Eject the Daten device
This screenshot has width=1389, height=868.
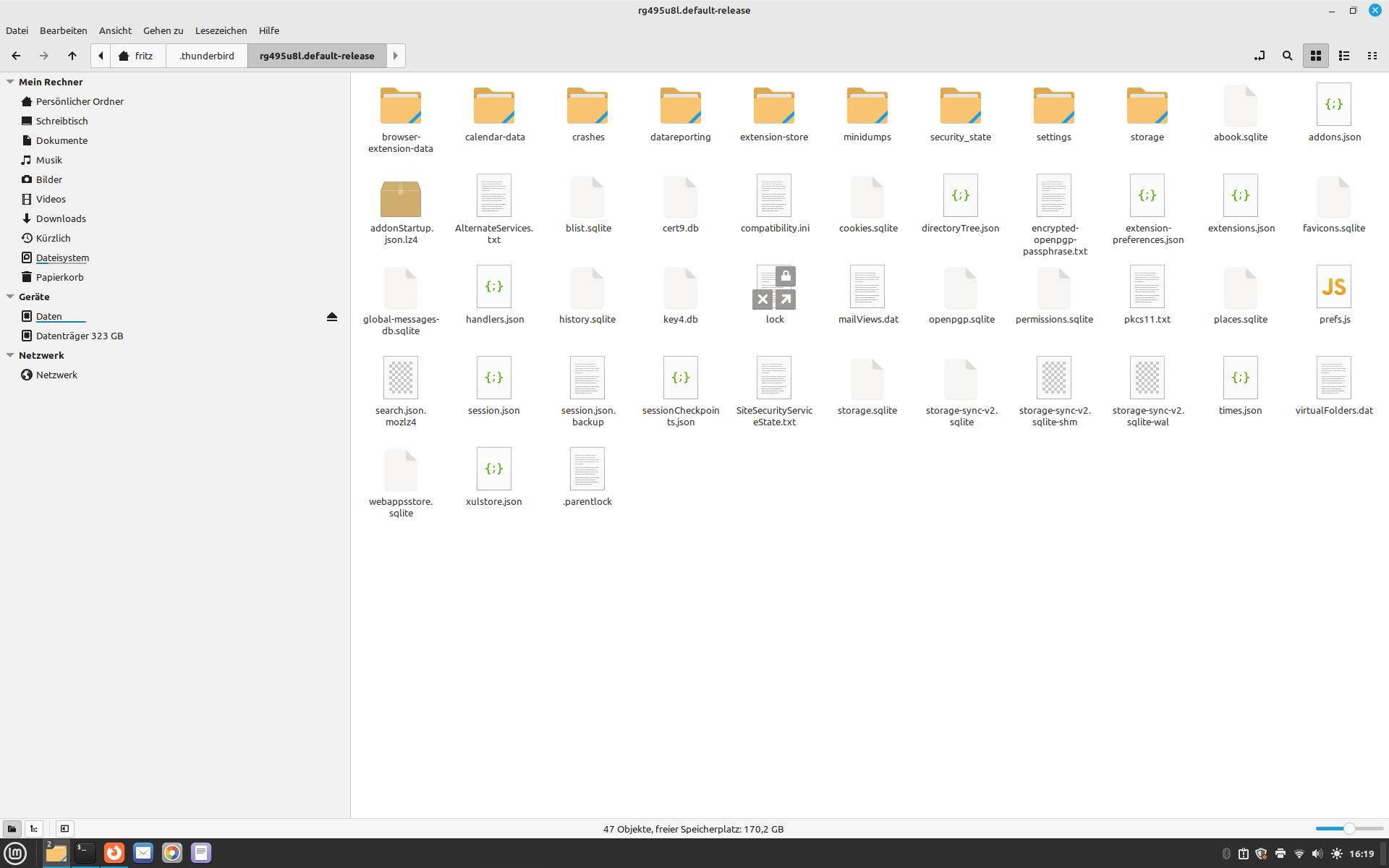(332, 317)
